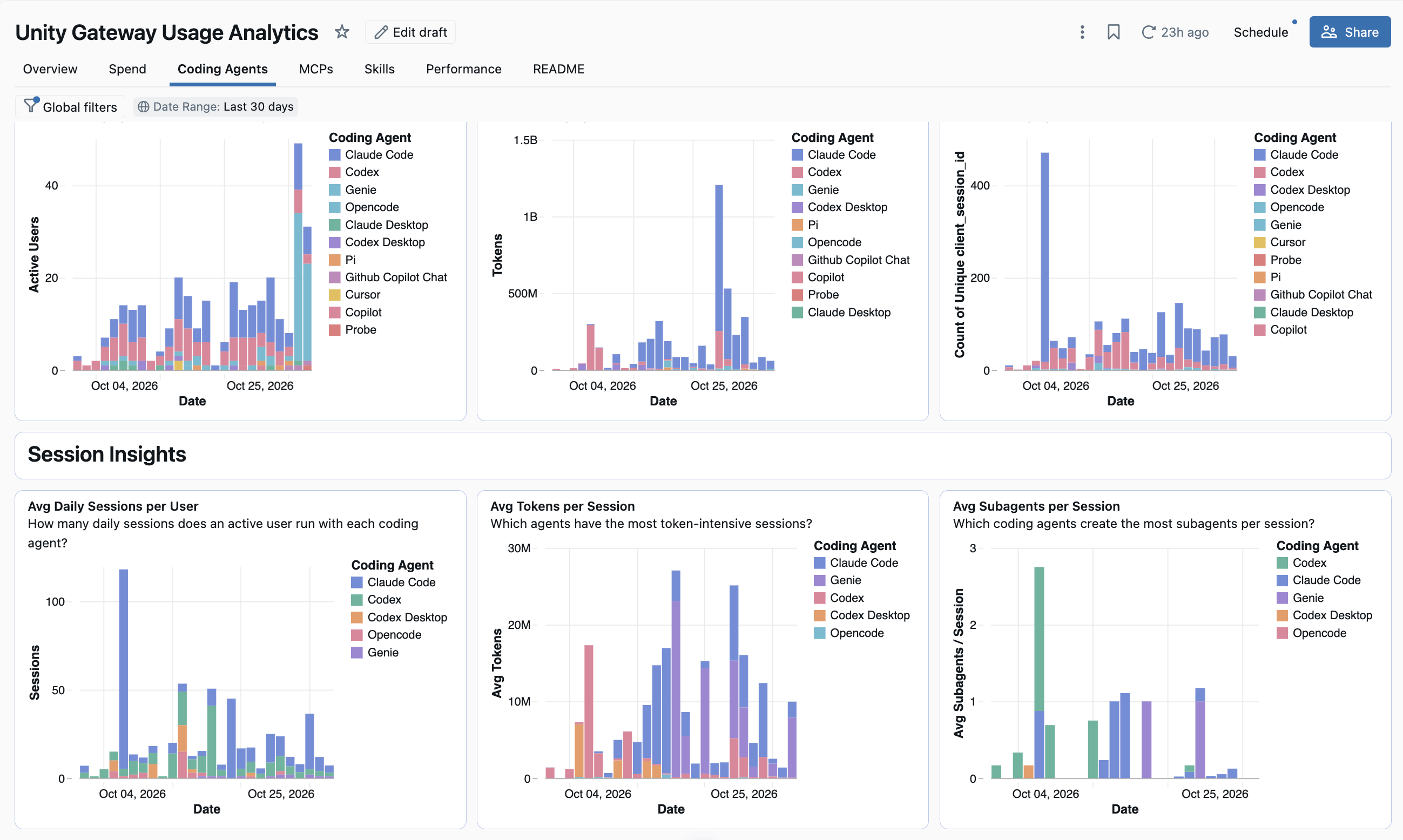Click the Avg Daily Sessions per User title
The width and height of the screenshot is (1403, 840).
coord(113,506)
